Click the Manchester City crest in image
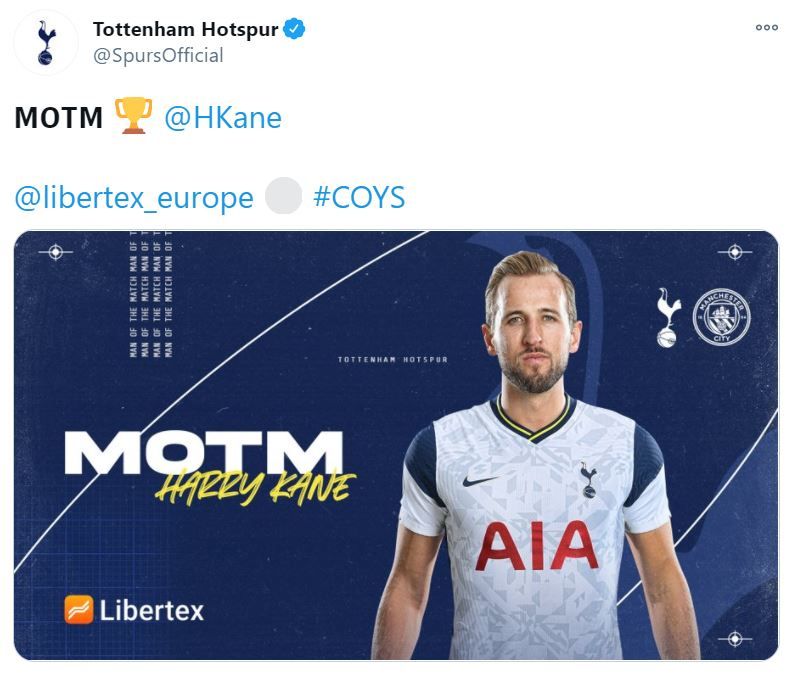 coord(721,317)
